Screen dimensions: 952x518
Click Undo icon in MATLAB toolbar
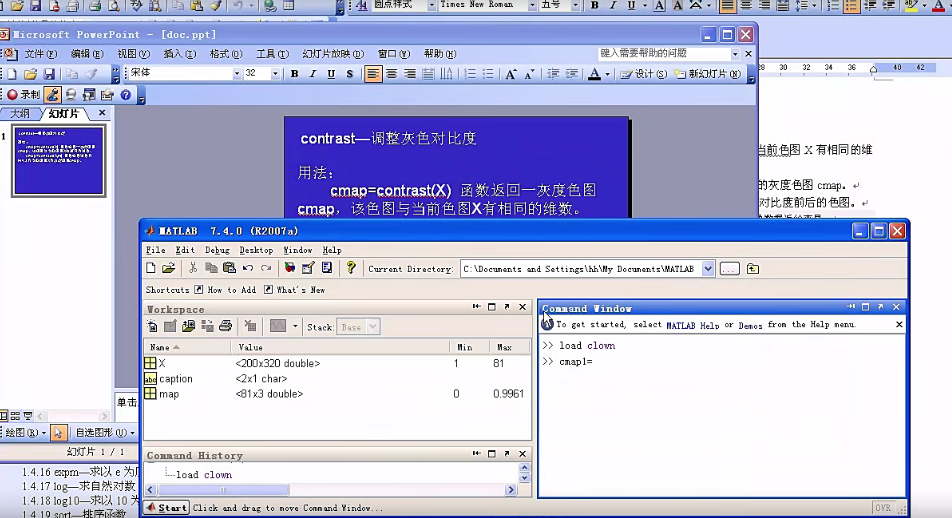click(248, 268)
